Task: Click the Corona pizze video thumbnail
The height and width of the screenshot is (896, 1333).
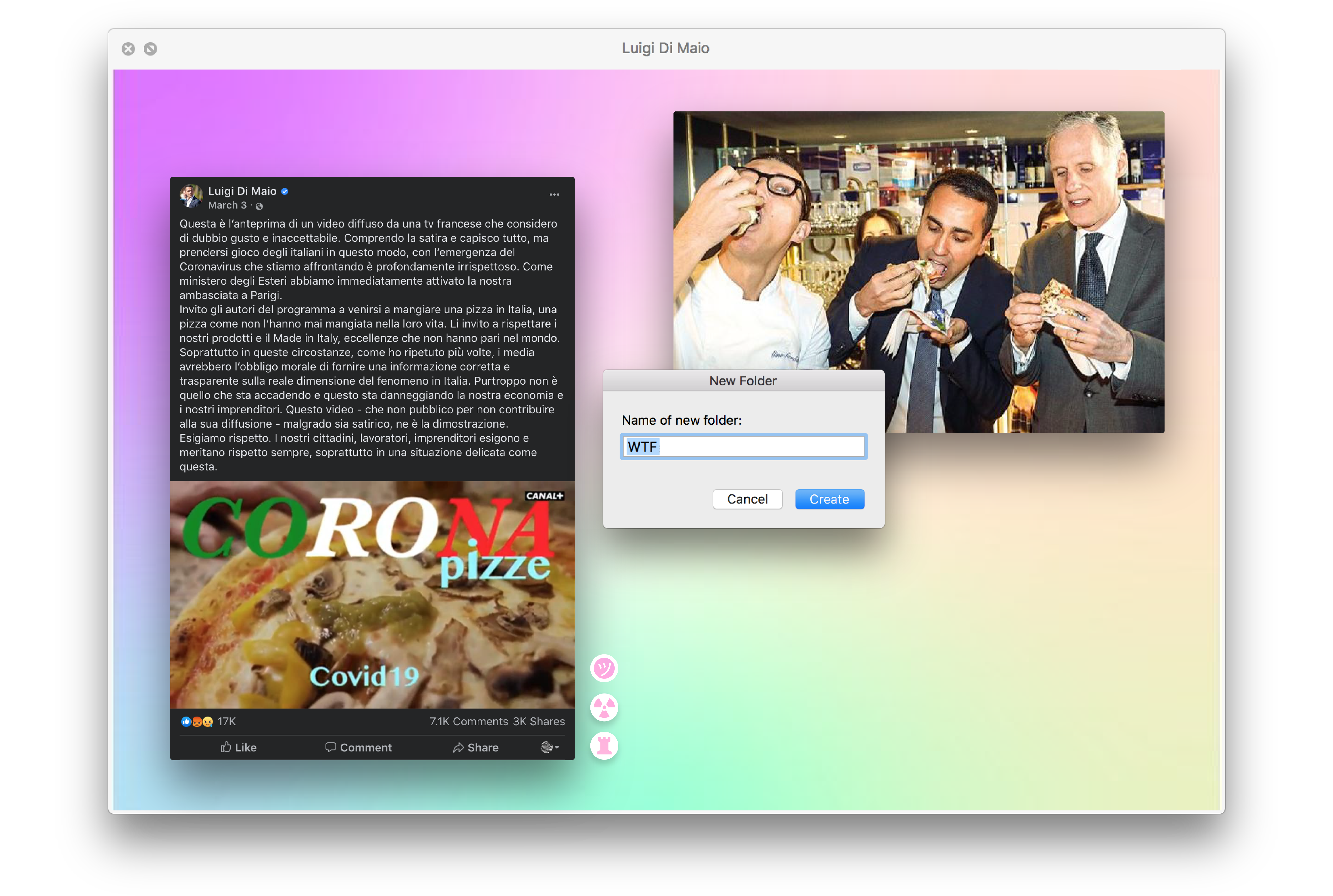Action: click(x=372, y=594)
